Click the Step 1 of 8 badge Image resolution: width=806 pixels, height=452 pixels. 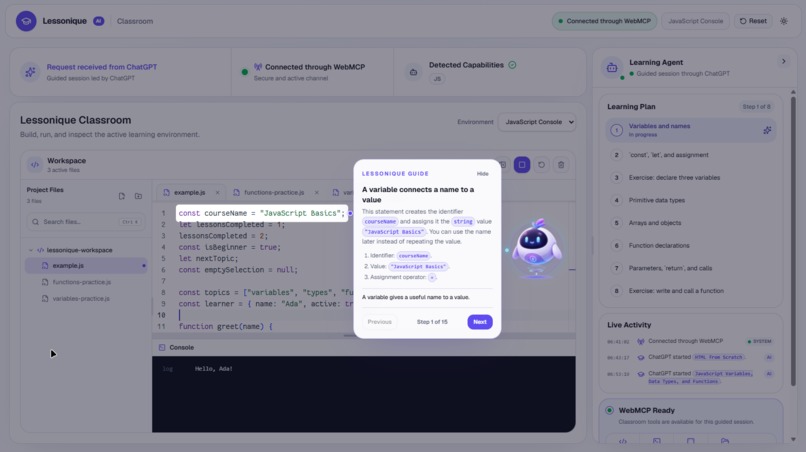pyautogui.click(x=756, y=106)
